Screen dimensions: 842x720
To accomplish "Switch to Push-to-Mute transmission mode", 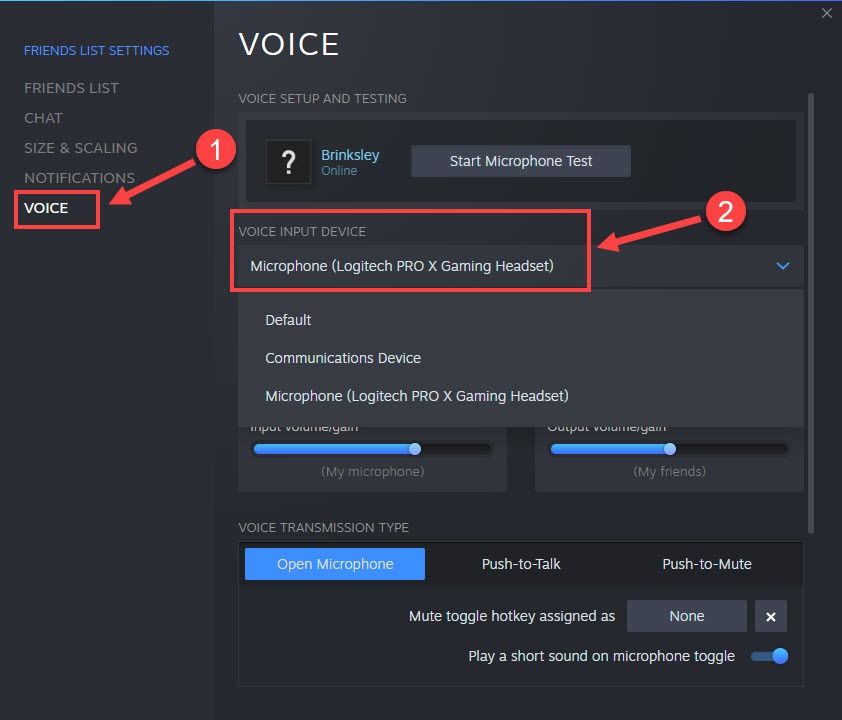I will point(706,564).
